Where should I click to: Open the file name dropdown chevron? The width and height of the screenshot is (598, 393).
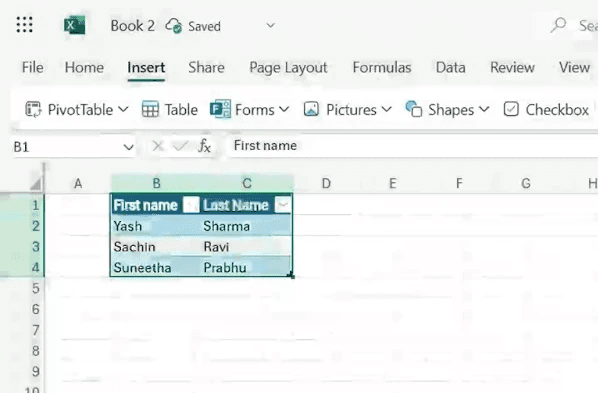[270, 26]
